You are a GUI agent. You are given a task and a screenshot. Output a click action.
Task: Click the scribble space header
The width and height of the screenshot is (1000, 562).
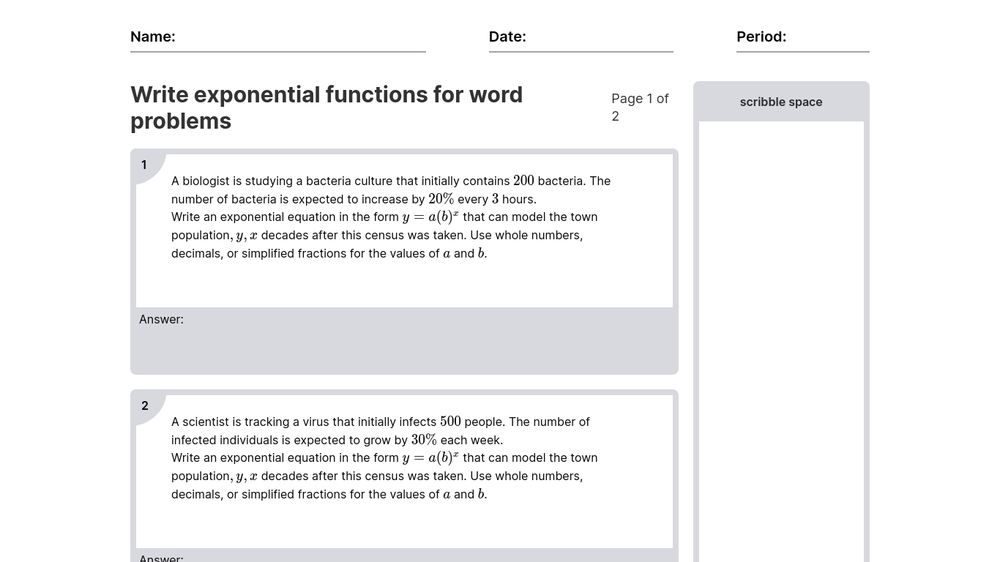click(781, 102)
